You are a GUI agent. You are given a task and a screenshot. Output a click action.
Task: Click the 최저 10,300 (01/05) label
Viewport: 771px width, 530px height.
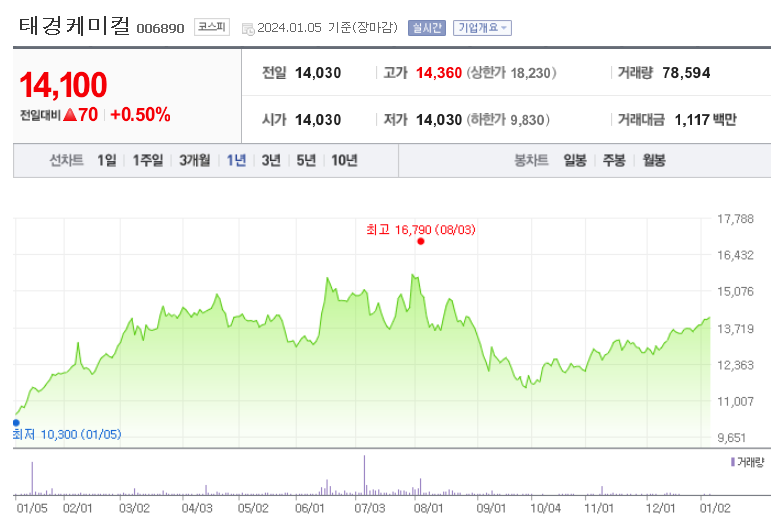coord(67,435)
